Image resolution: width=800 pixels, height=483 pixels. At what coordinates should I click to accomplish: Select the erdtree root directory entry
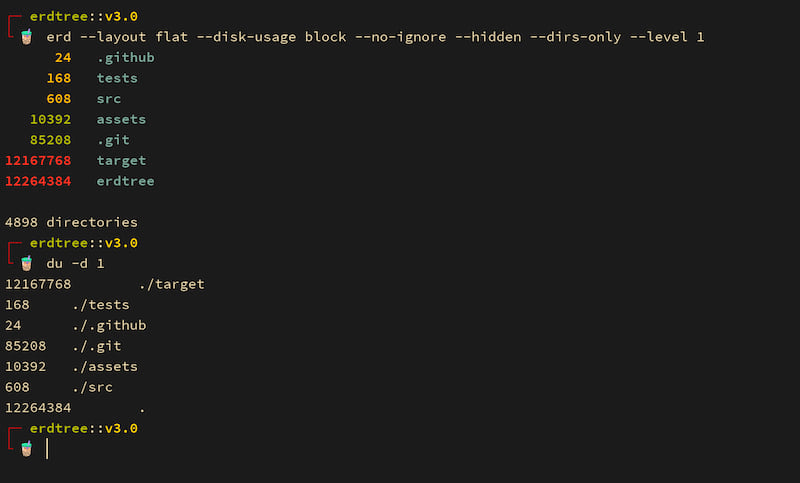click(126, 181)
